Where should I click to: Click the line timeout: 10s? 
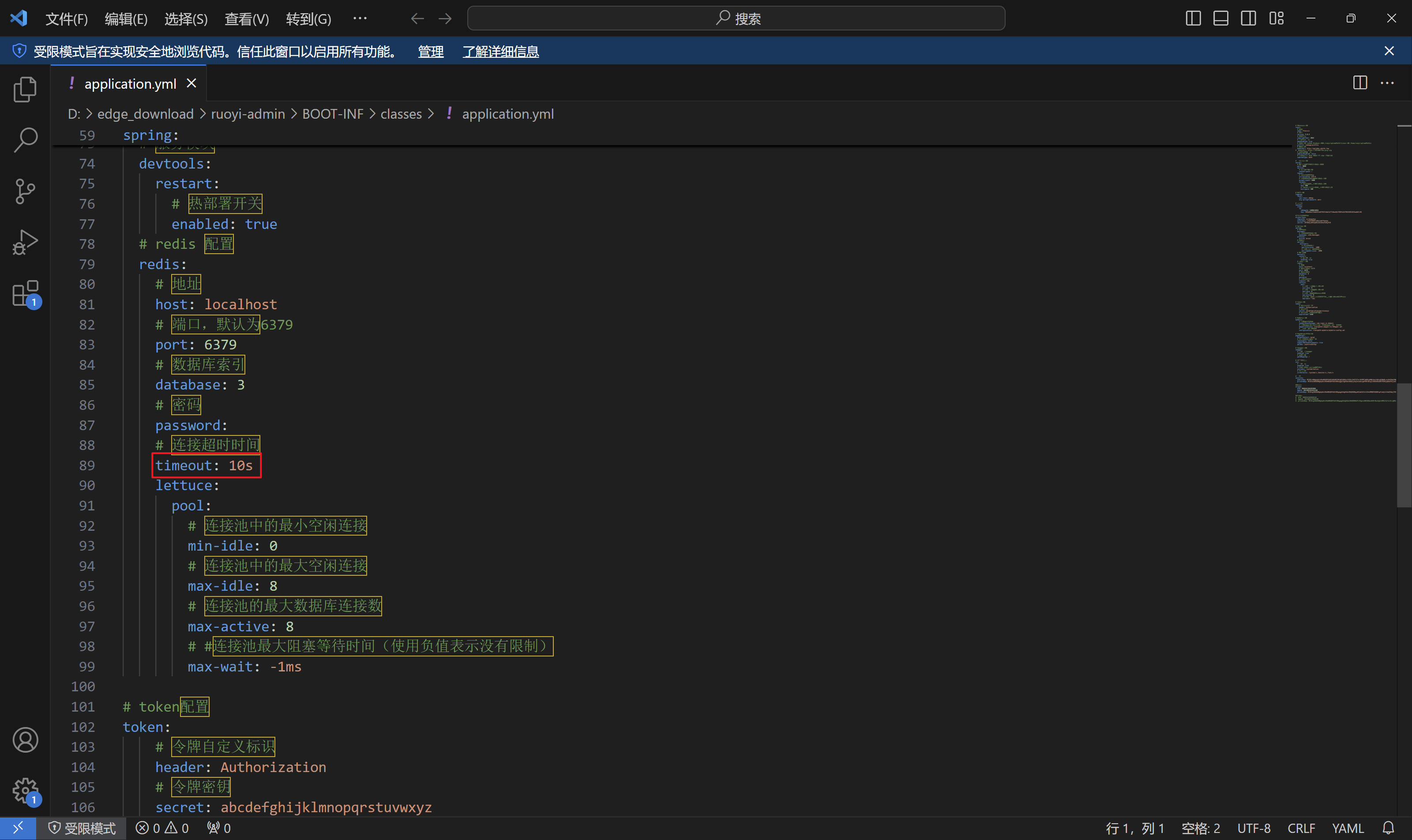(204, 465)
